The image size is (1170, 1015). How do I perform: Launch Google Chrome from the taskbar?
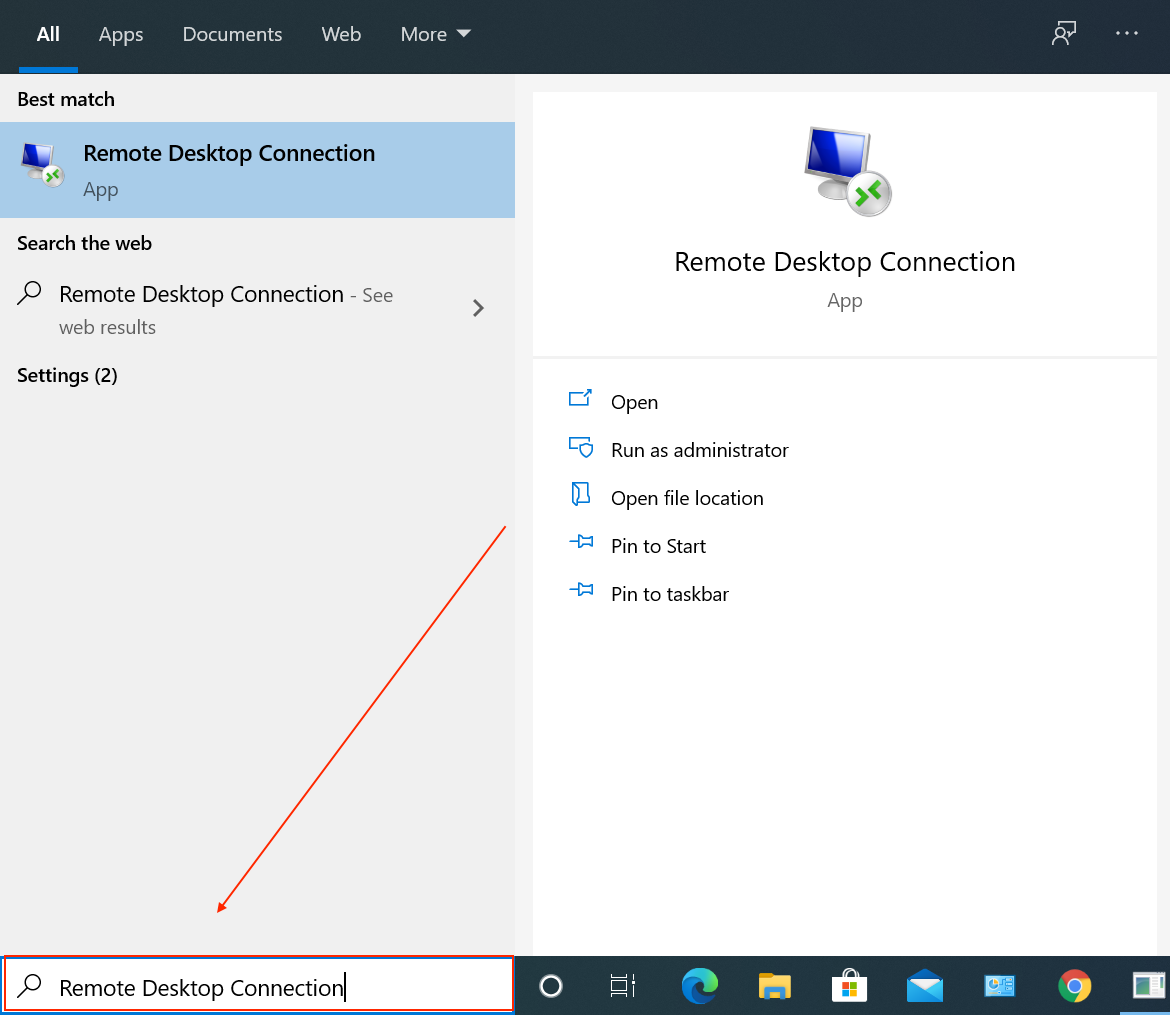pyautogui.click(x=1074, y=986)
